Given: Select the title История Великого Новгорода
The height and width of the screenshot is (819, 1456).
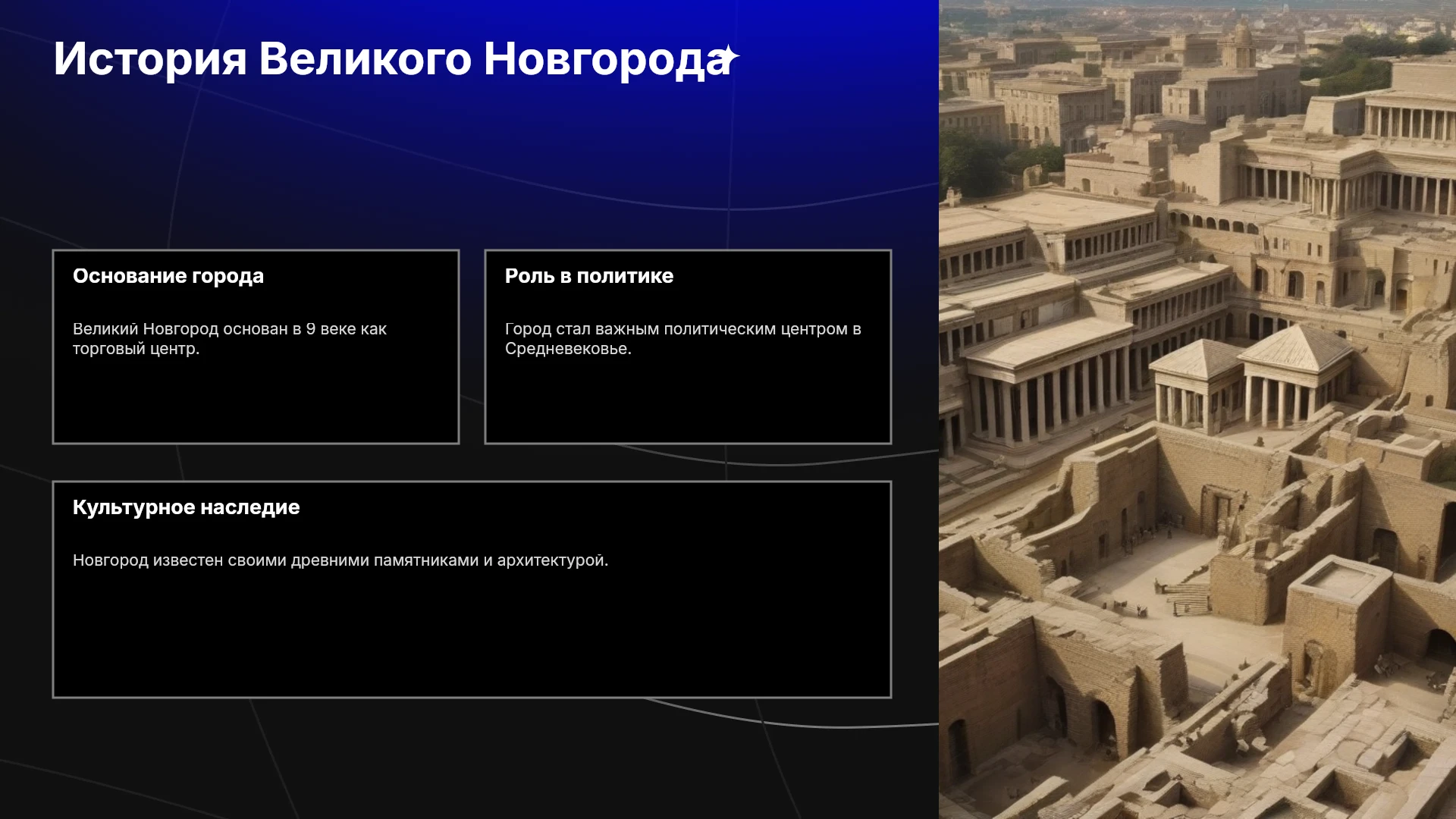Looking at the screenshot, I should [392, 58].
